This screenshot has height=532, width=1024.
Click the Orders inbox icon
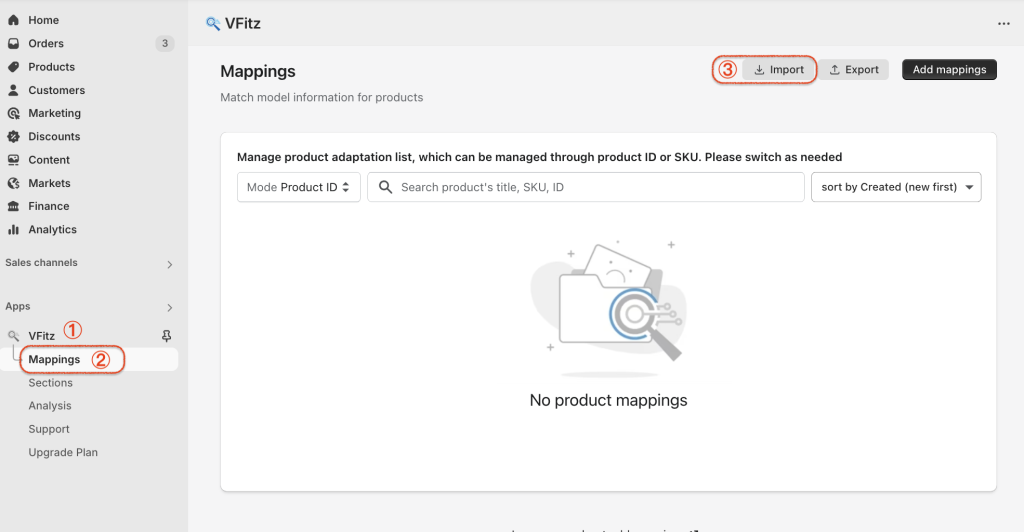(x=13, y=44)
